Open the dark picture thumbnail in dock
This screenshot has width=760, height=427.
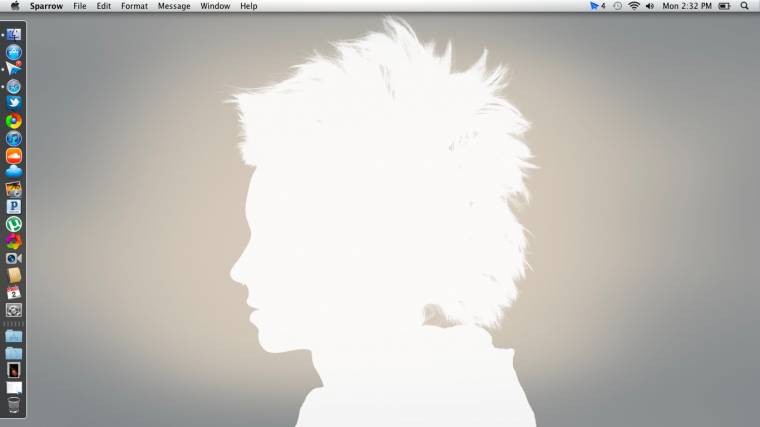tap(14, 370)
